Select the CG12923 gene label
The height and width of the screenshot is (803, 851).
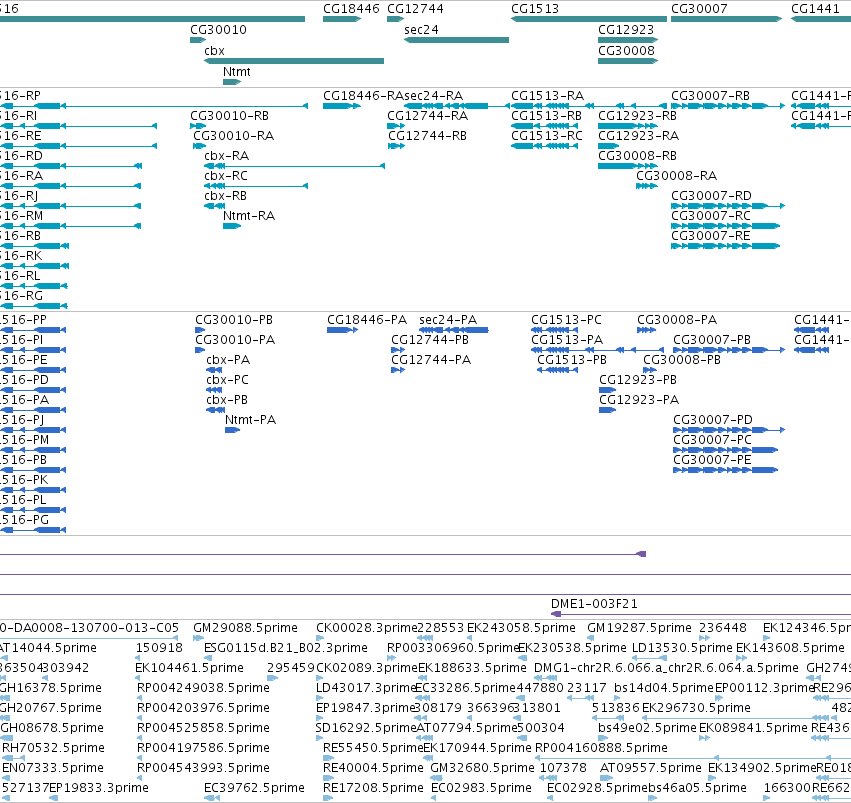[x=626, y=30]
